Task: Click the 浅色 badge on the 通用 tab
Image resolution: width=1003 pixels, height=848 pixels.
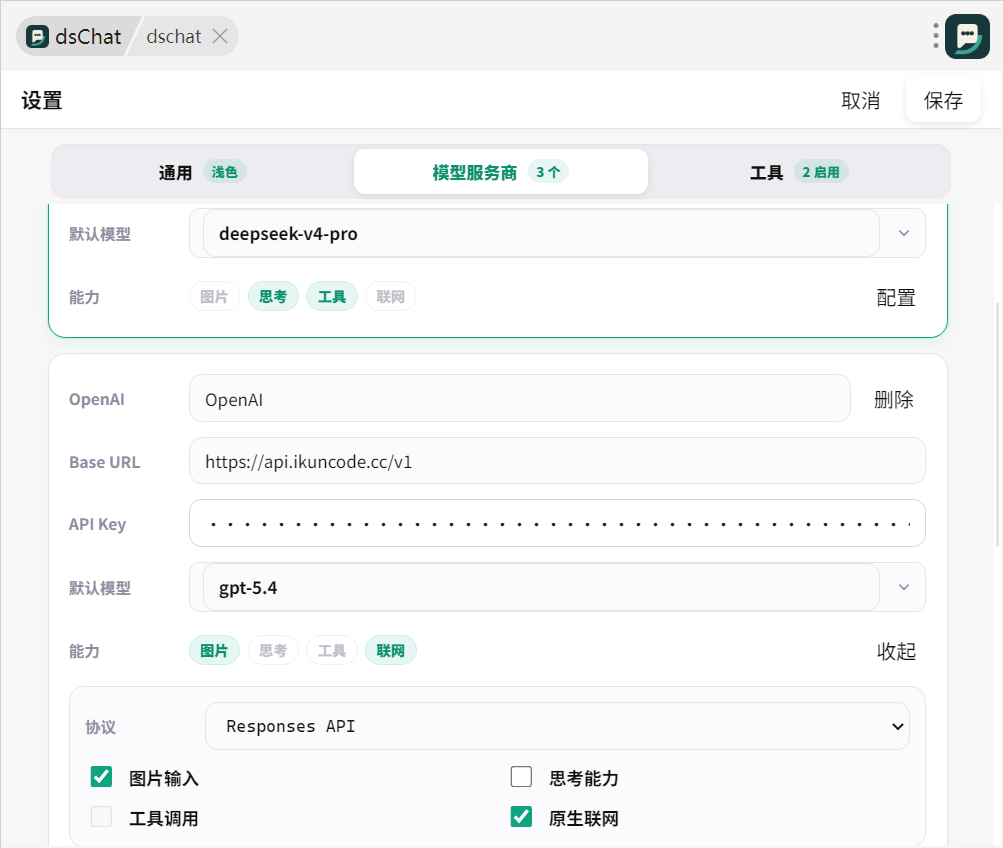Action: pos(225,172)
